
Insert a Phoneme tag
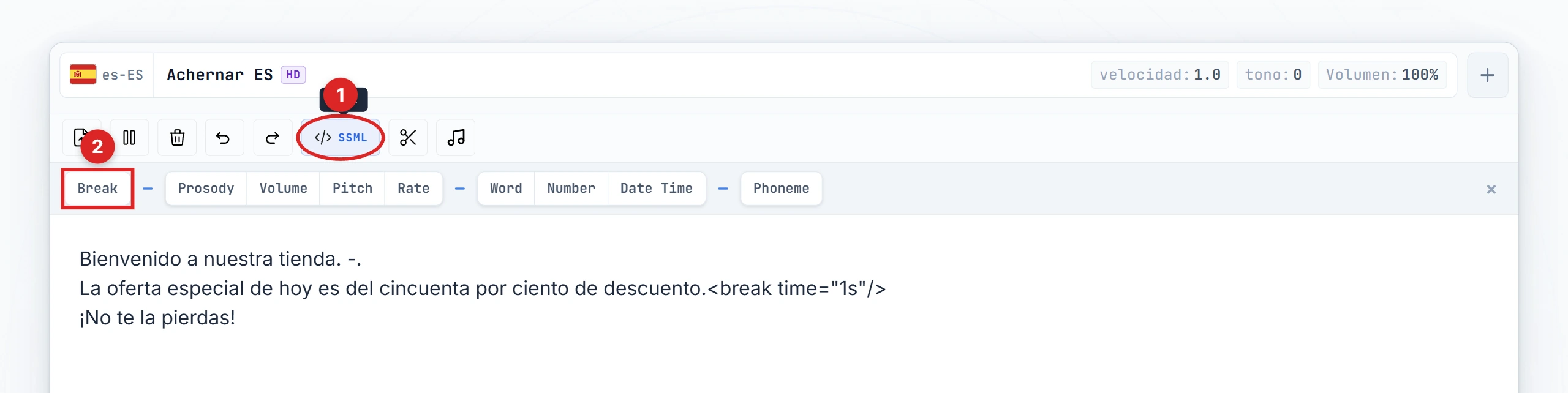click(x=781, y=189)
